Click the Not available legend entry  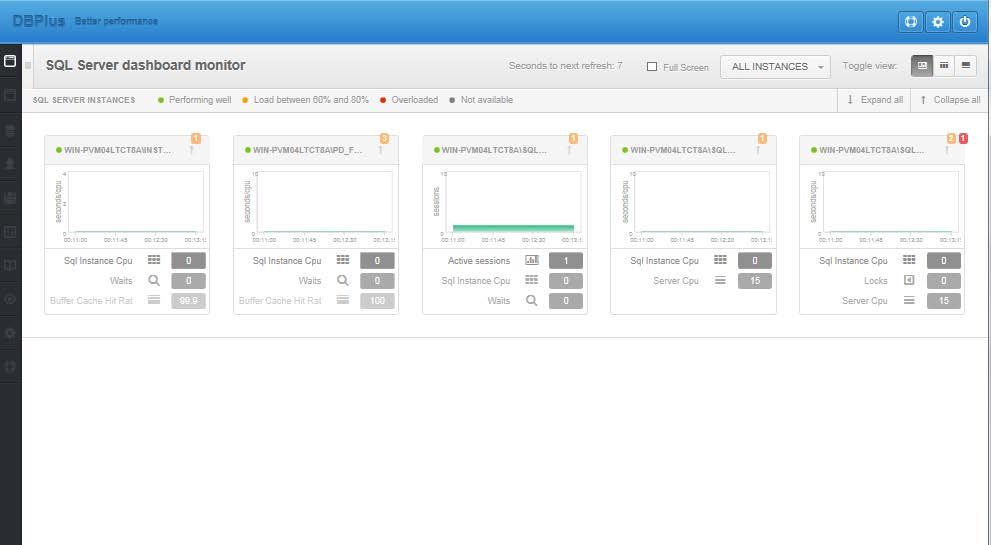(x=481, y=100)
